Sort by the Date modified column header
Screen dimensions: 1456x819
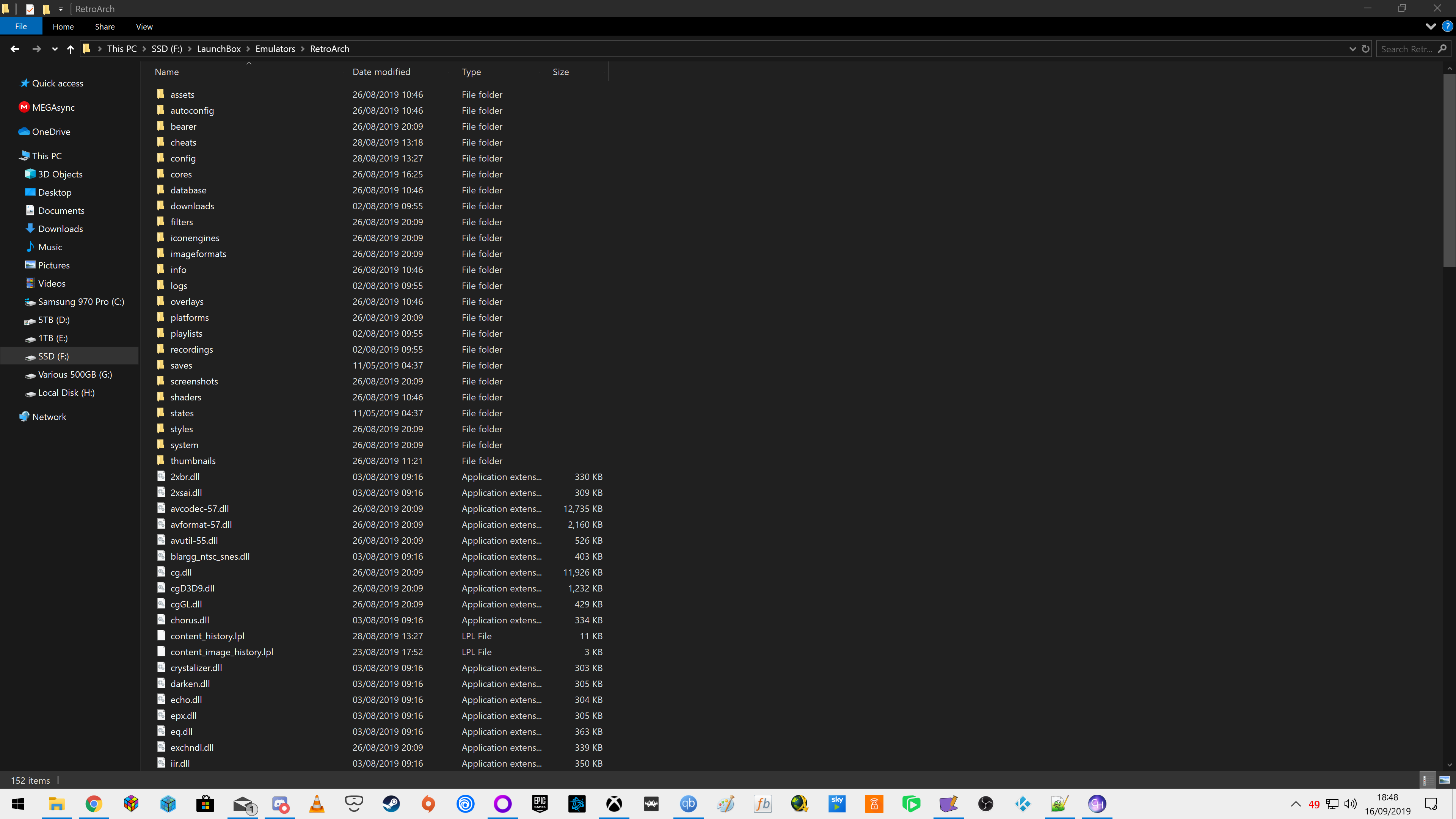point(402,72)
